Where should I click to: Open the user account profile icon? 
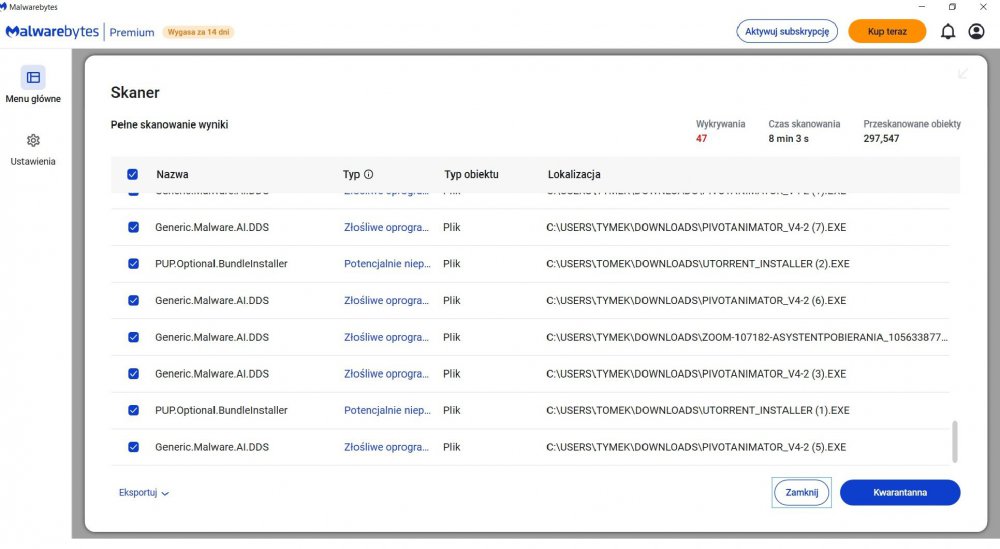pyautogui.click(x=977, y=32)
